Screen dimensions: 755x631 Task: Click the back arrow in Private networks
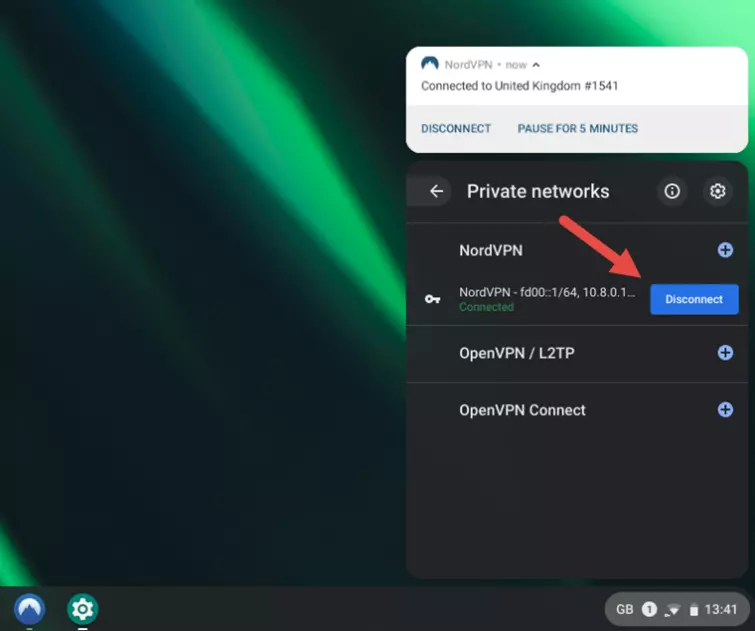point(436,191)
